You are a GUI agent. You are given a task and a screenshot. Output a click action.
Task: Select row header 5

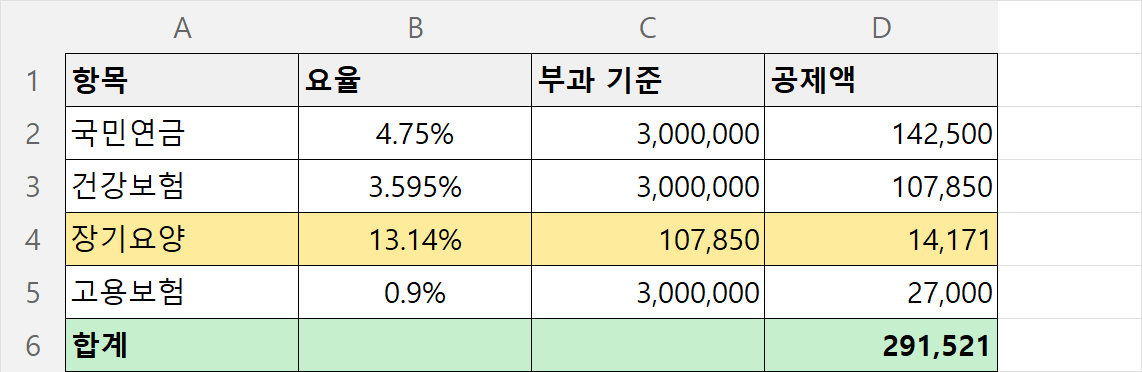pyautogui.click(x=33, y=293)
